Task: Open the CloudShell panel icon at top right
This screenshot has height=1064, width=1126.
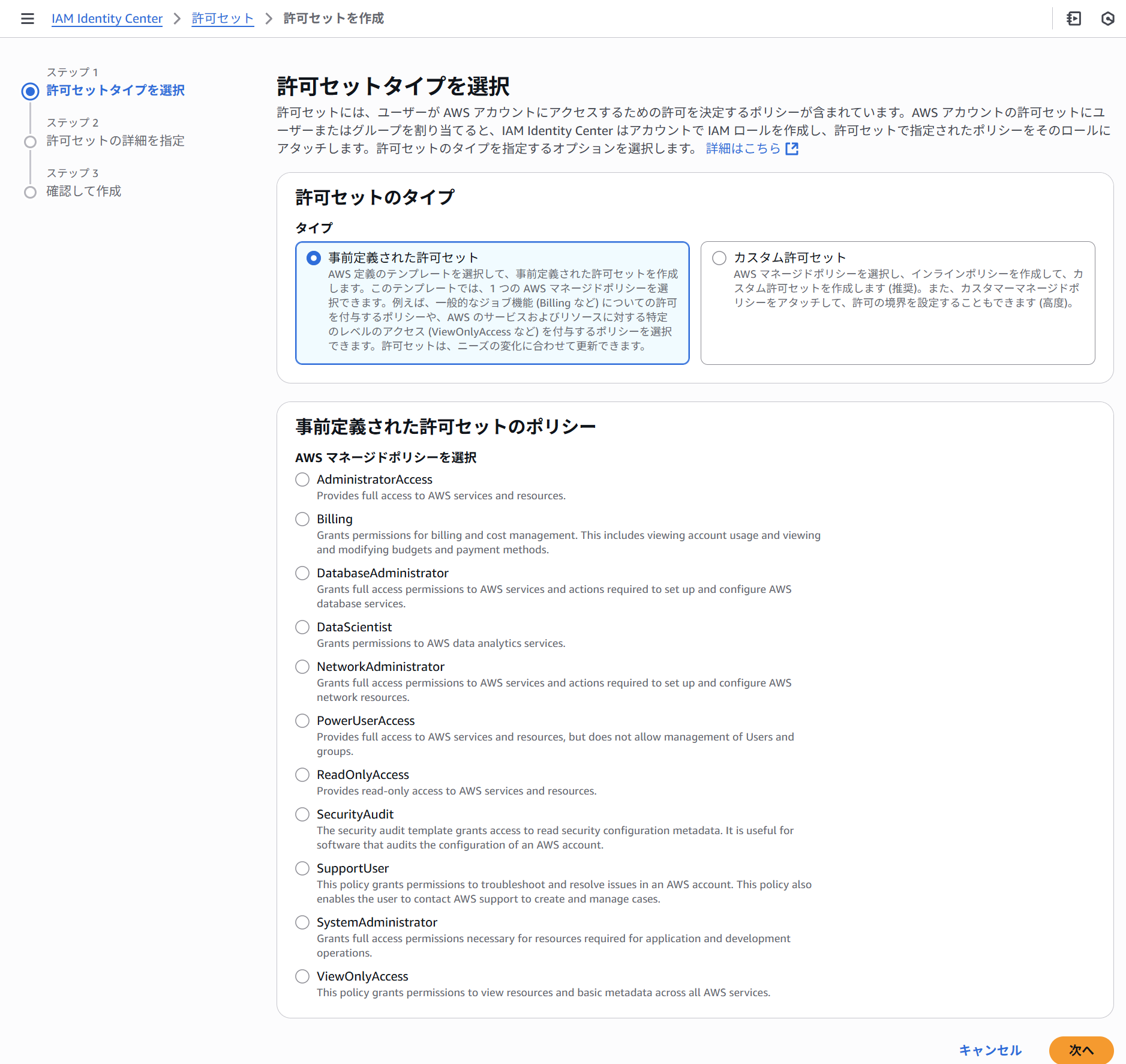Action: (x=1074, y=19)
